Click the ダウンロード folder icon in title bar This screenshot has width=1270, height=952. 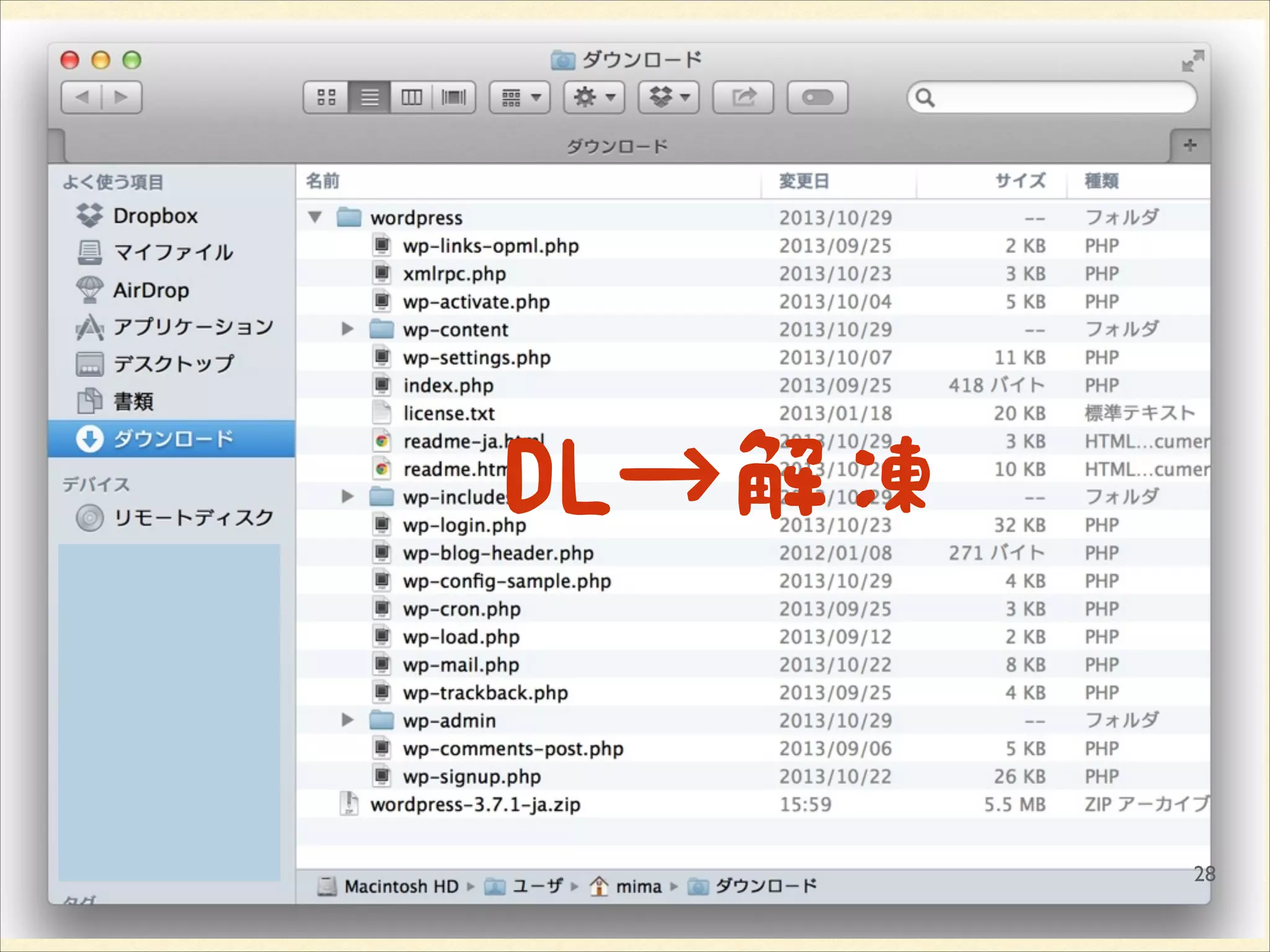tap(563, 60)
